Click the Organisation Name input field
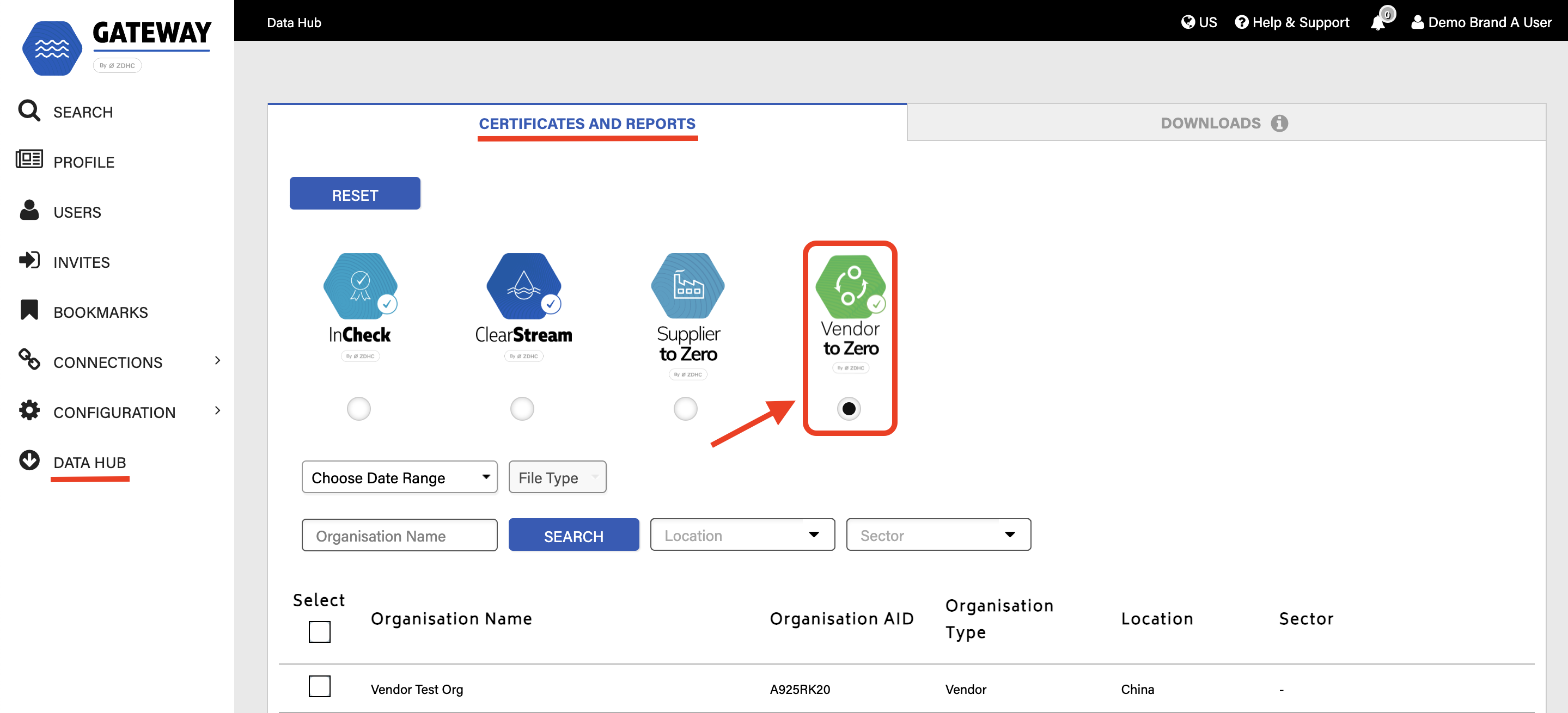The image size is (1568, 713). pos(399,534)
